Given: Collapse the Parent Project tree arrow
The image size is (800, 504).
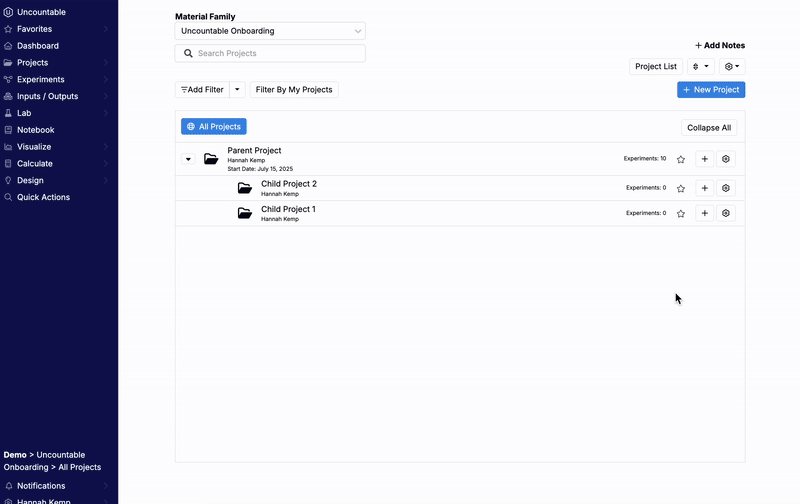Looking at the screenshot, I should tap(188, 159).
